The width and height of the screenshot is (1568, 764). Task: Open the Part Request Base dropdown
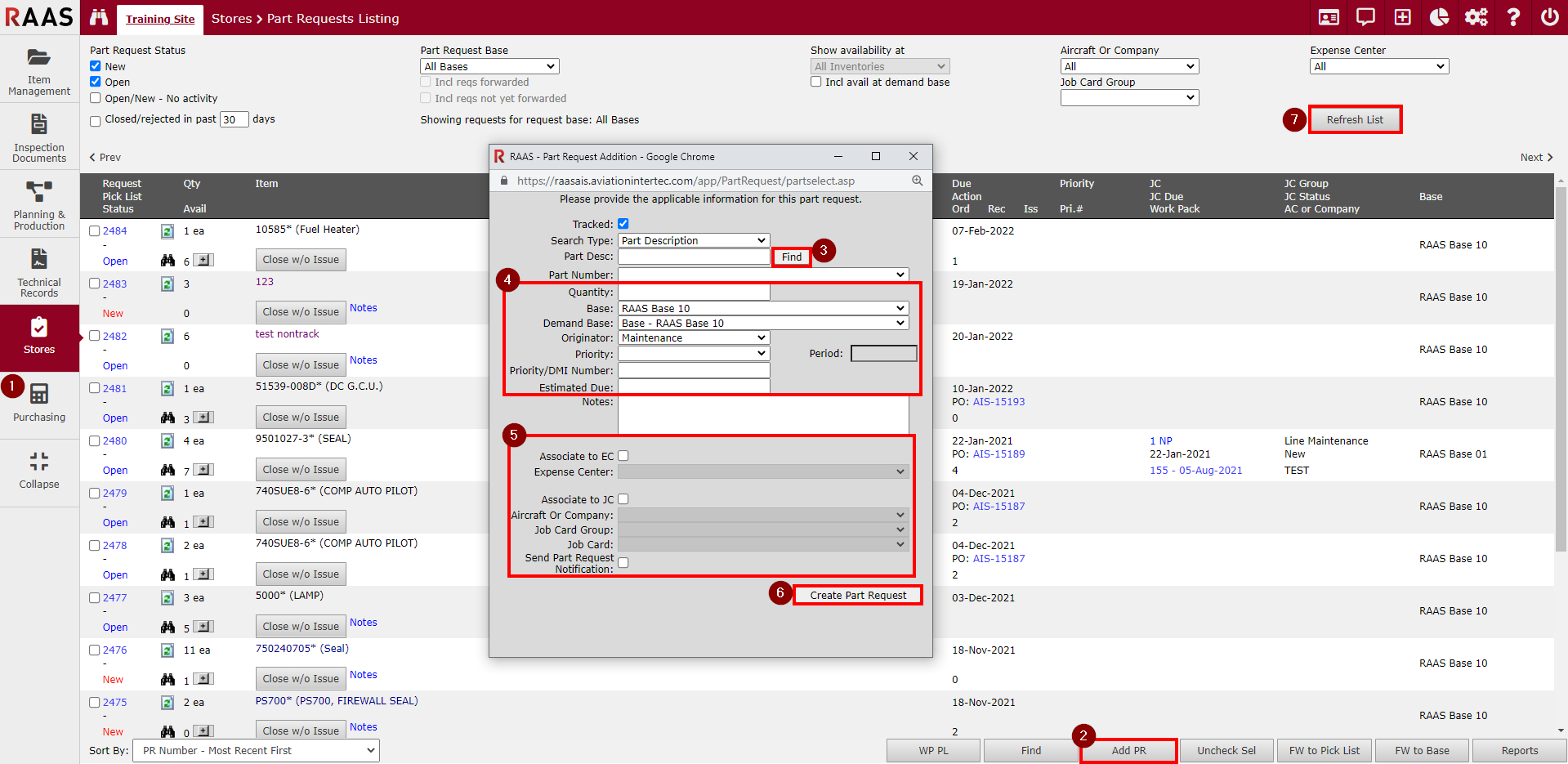(489, 65)
